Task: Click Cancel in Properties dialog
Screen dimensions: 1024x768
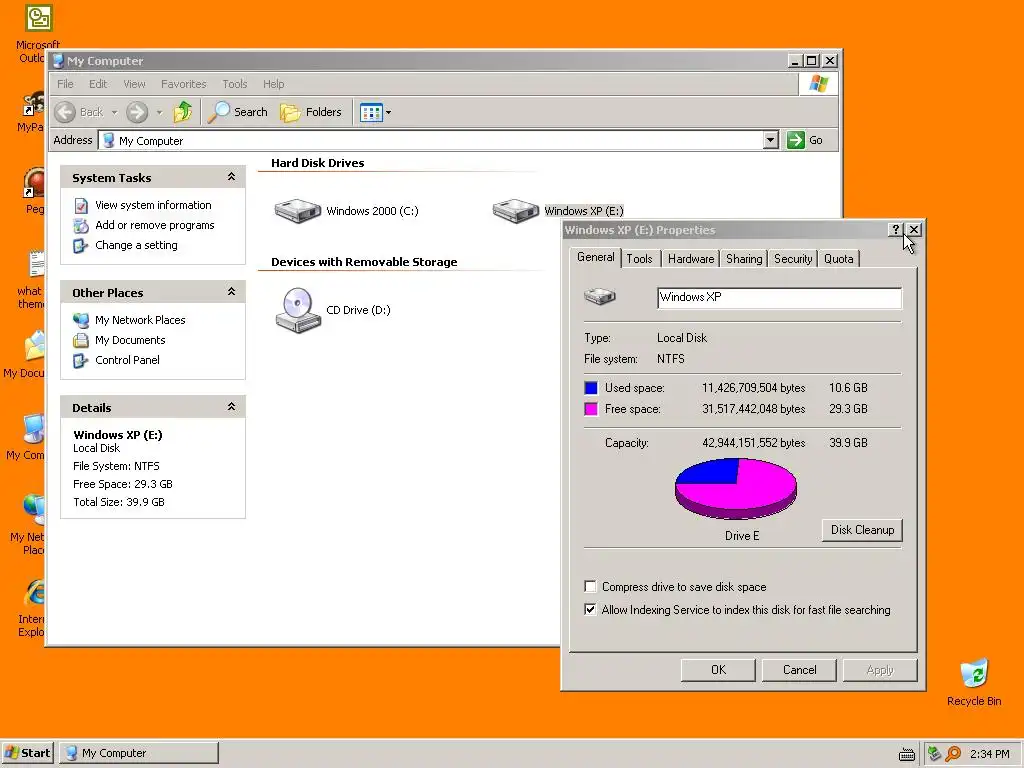Action: 799,670
